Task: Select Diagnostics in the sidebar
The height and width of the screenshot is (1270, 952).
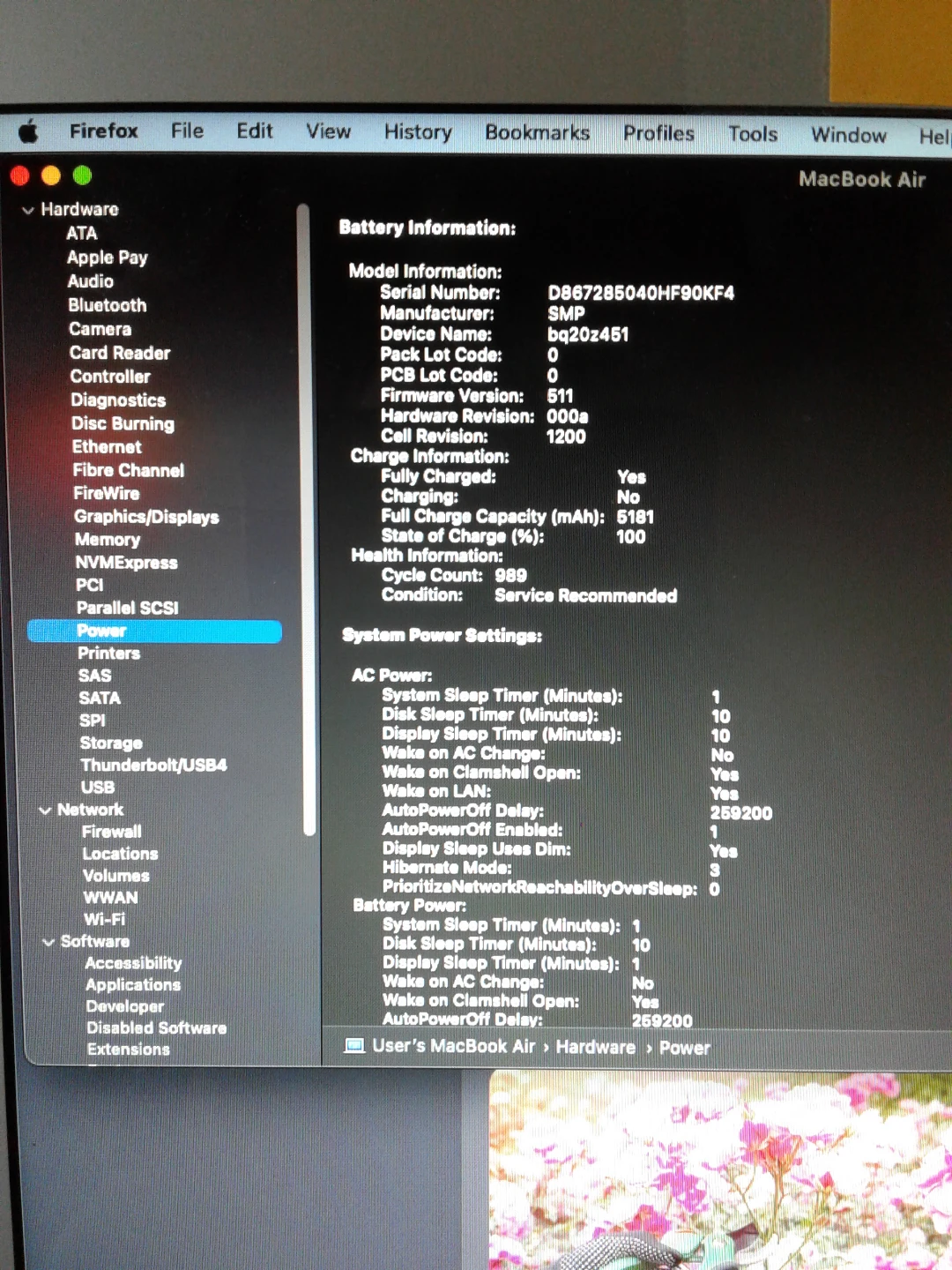Action: [118, 400]
